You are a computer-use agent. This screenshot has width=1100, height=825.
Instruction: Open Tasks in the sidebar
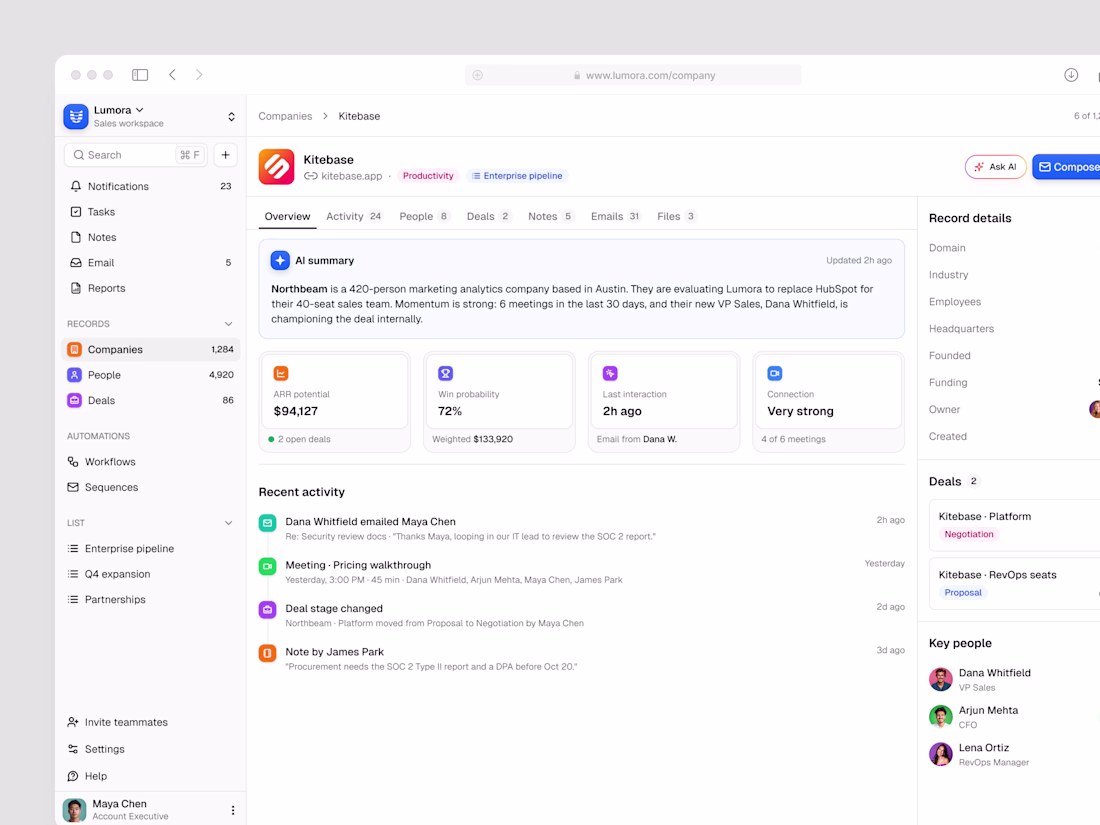pyautogui.click(x=151, y=212)
